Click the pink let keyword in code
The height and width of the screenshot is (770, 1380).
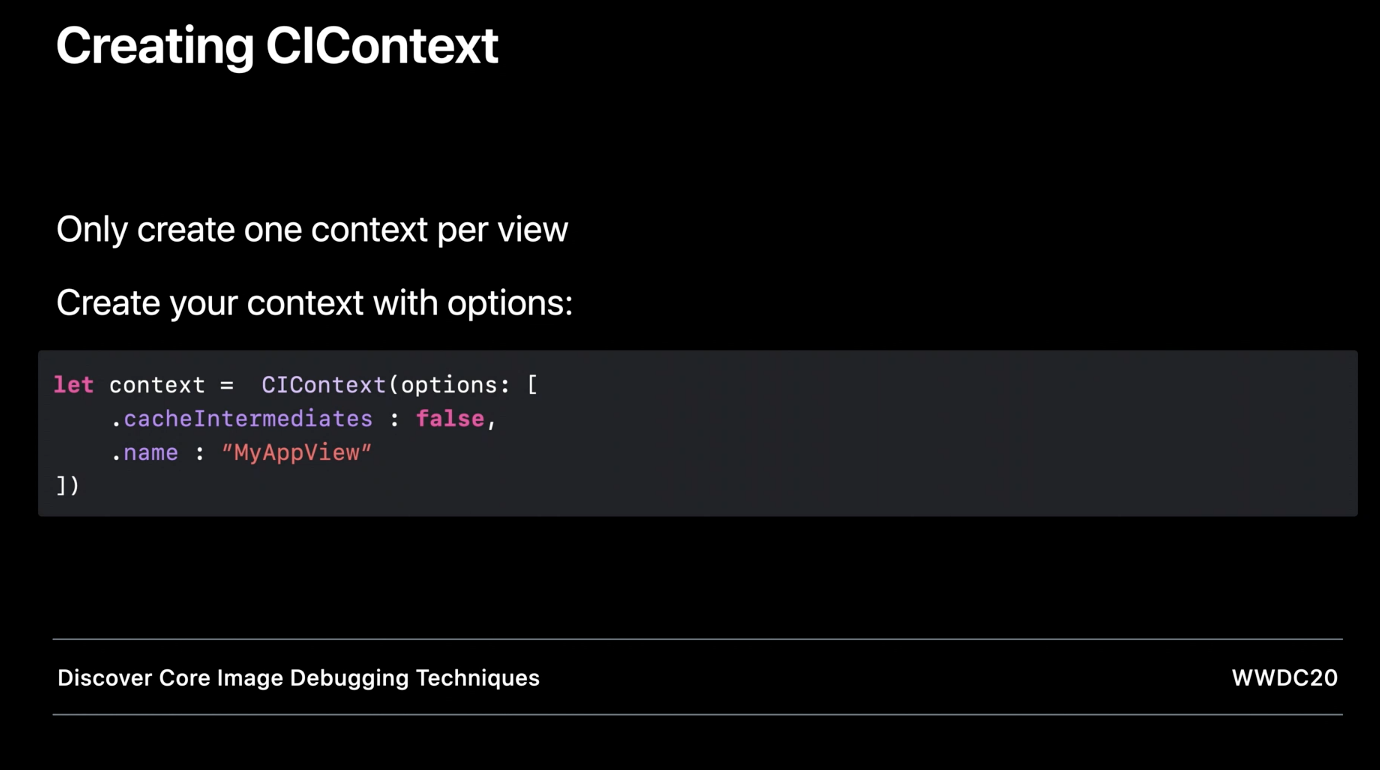[73, 385]
